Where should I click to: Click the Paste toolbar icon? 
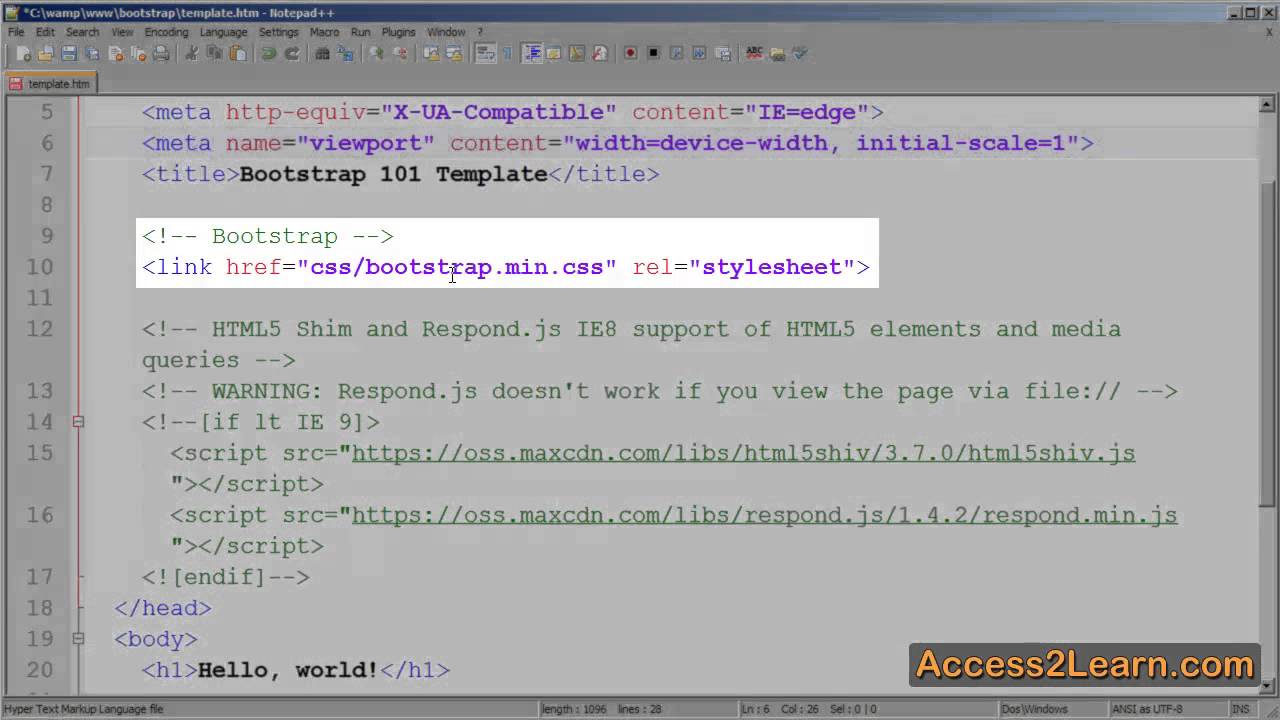click(237, 53)
